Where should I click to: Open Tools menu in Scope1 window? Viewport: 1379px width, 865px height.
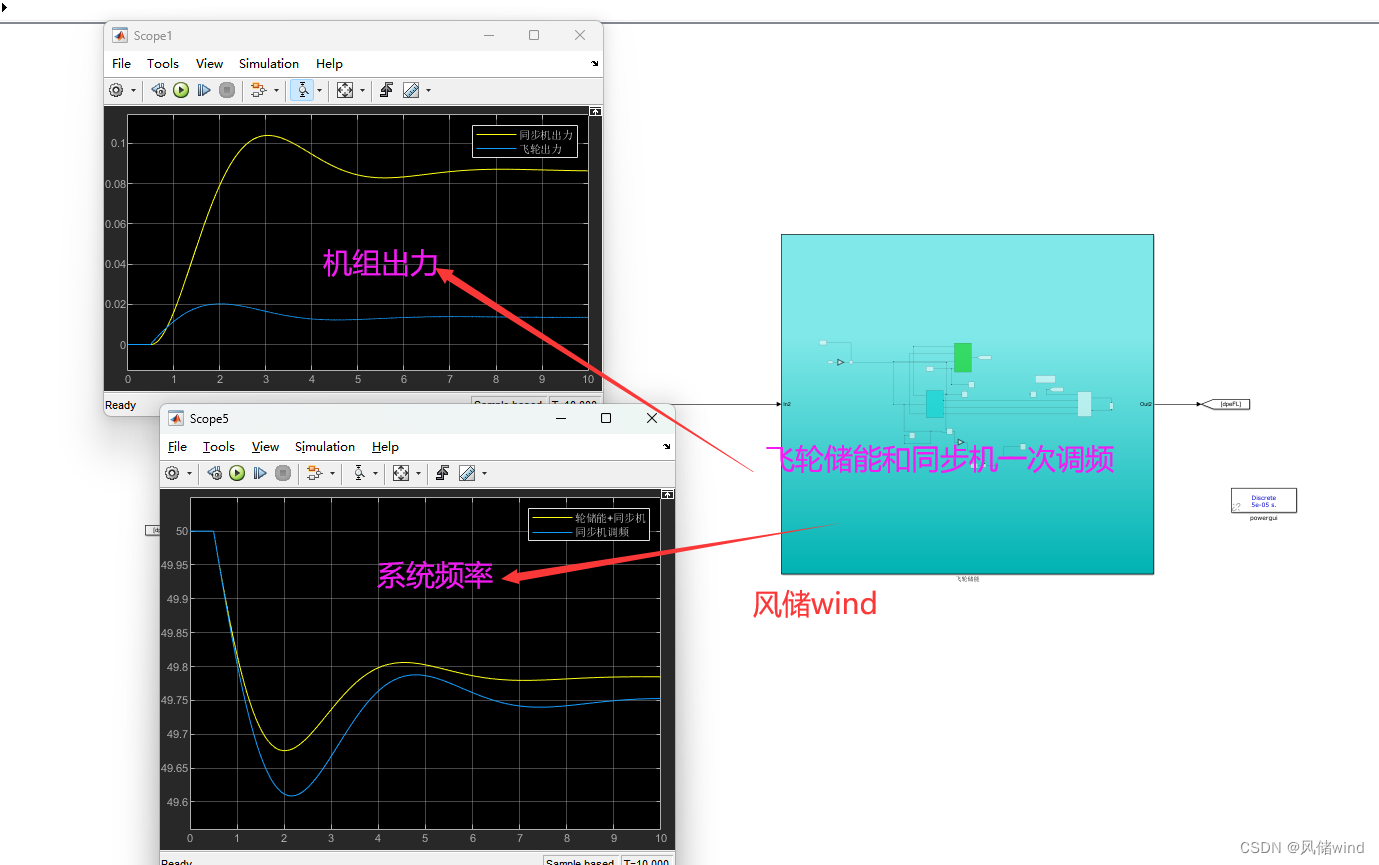[163, 63]
